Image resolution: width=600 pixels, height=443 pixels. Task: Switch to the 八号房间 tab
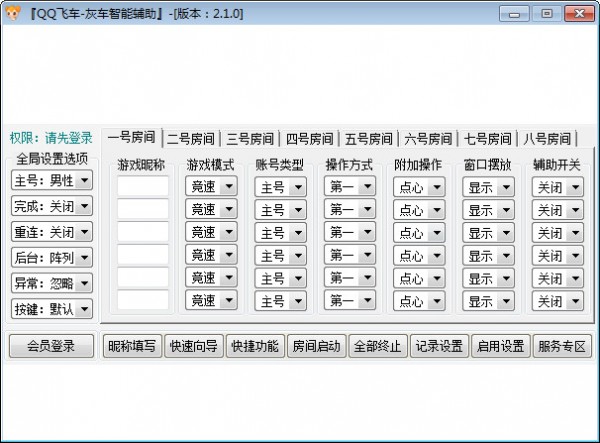click(x=547, y=139)
